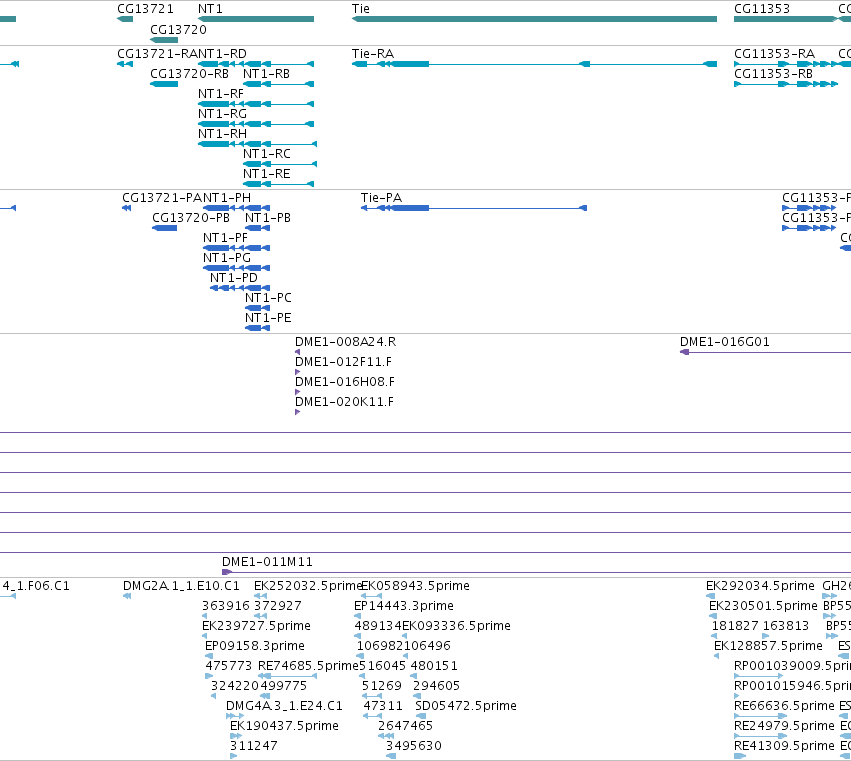Click the NT1-RH transcript
The height and width of the screenshot is (761, 851).
tap(257, 144)
